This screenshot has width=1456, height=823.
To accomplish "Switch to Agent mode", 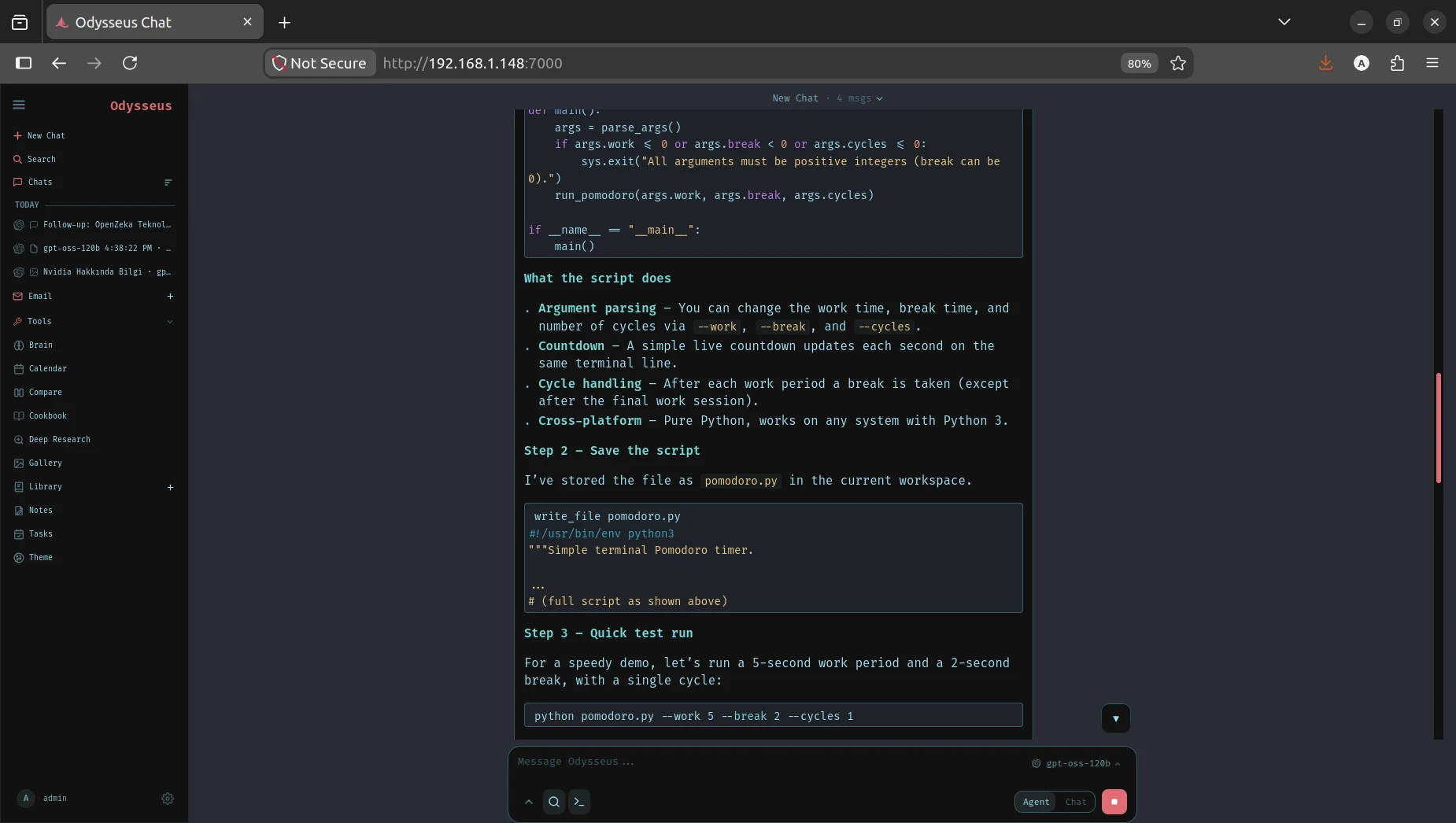I will click(1036, 802).
